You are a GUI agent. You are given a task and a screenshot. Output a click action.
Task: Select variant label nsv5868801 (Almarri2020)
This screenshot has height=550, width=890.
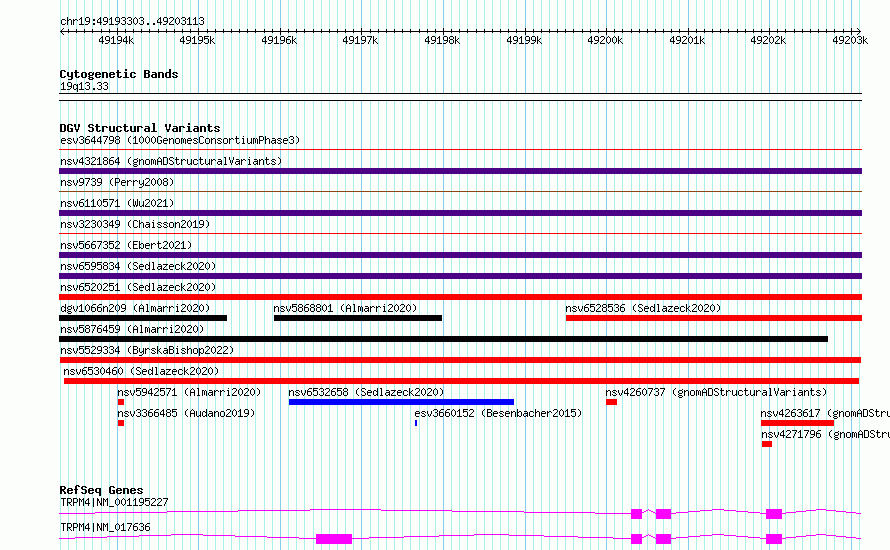[x=345, y=308]
